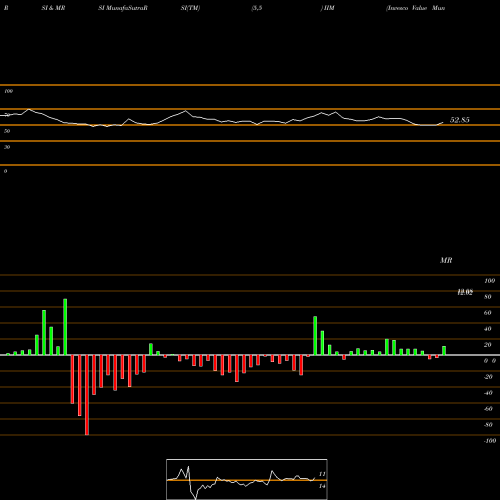The height and width of the screenshot is (500, 500).
Task: Click the RSI value label 52.85
Action: click(459, 120)
